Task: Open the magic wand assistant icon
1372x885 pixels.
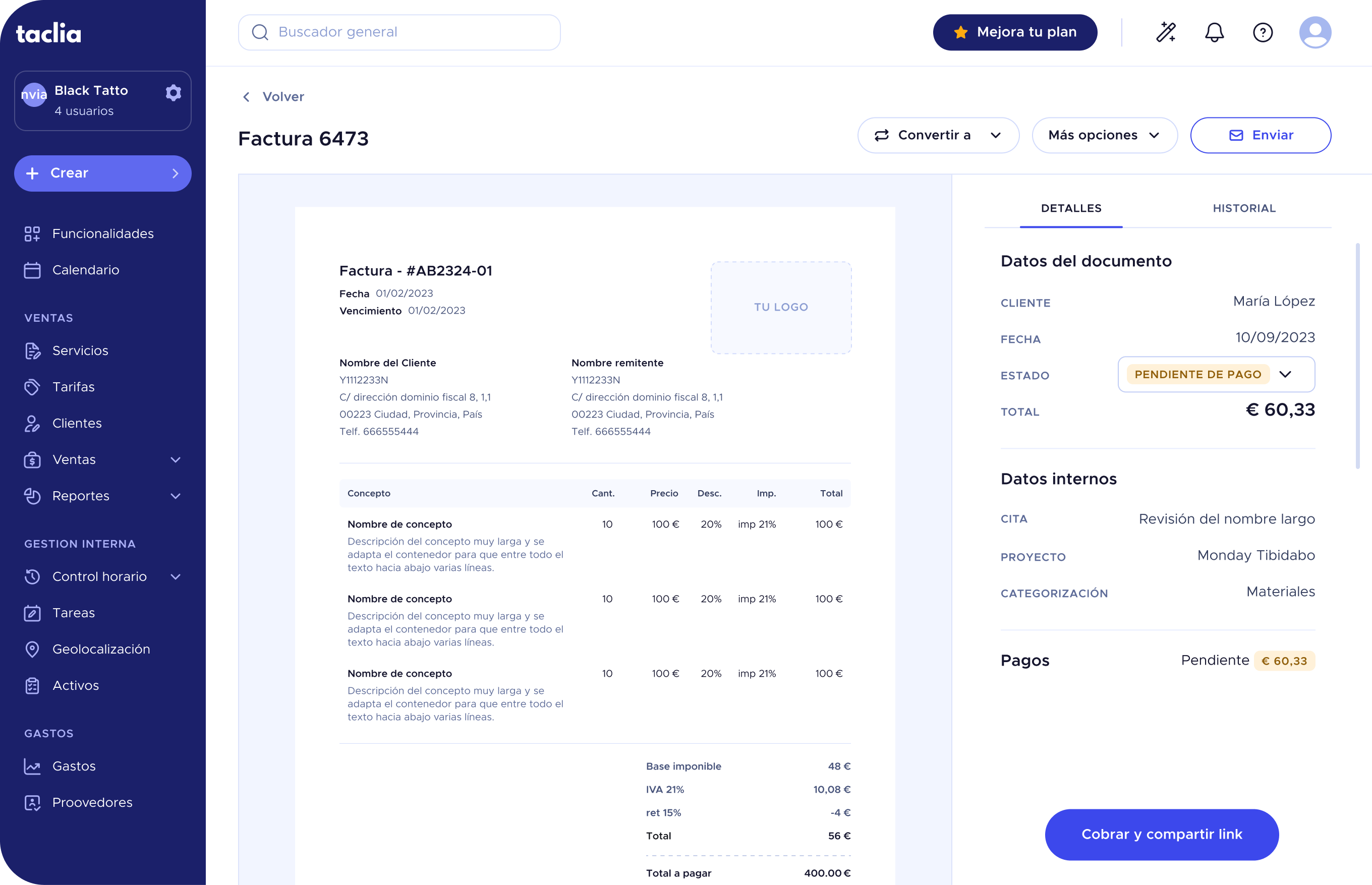Action: [x=1166, y=32]
